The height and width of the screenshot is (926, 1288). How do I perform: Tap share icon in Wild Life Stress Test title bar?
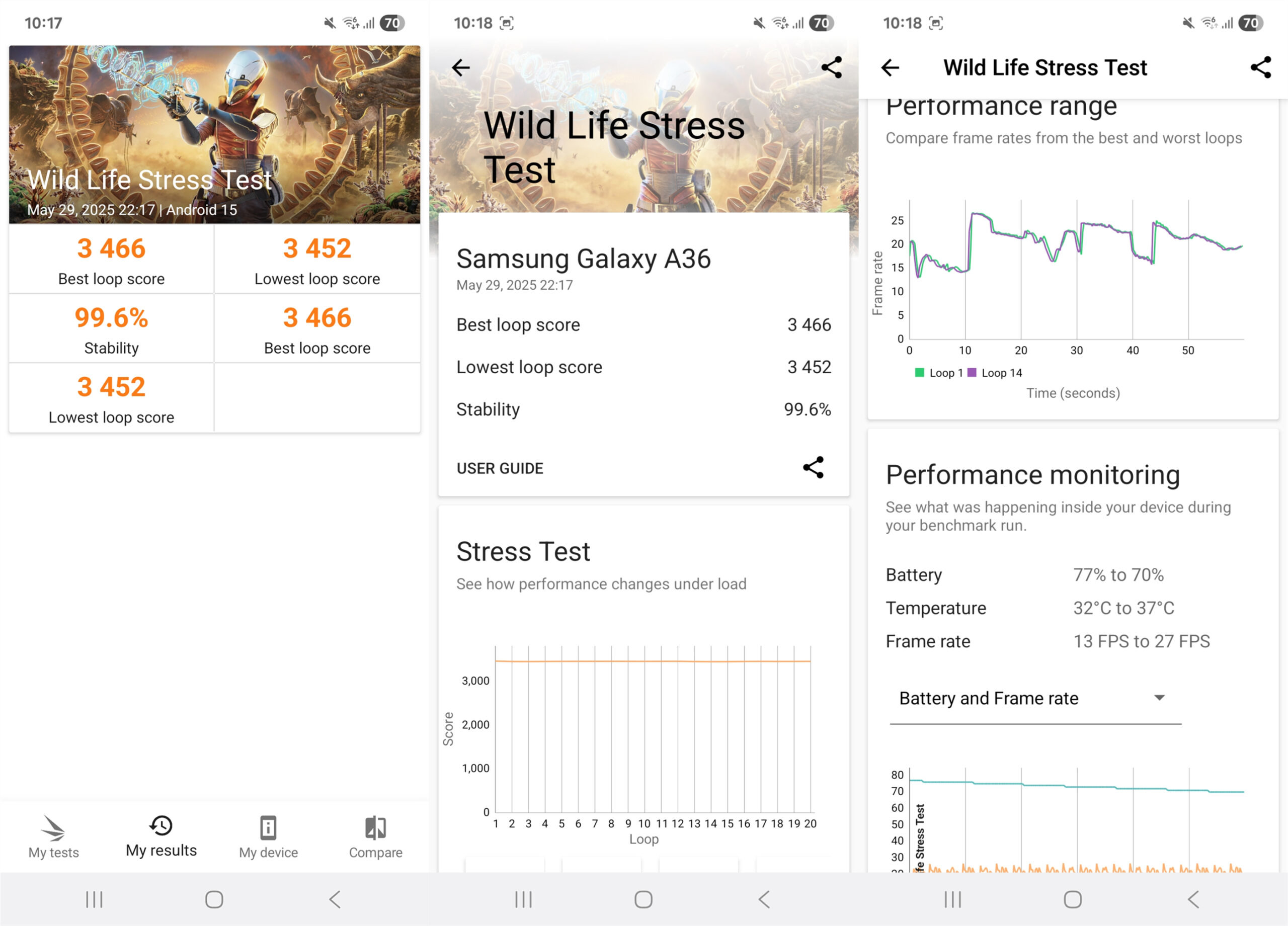1260,67
